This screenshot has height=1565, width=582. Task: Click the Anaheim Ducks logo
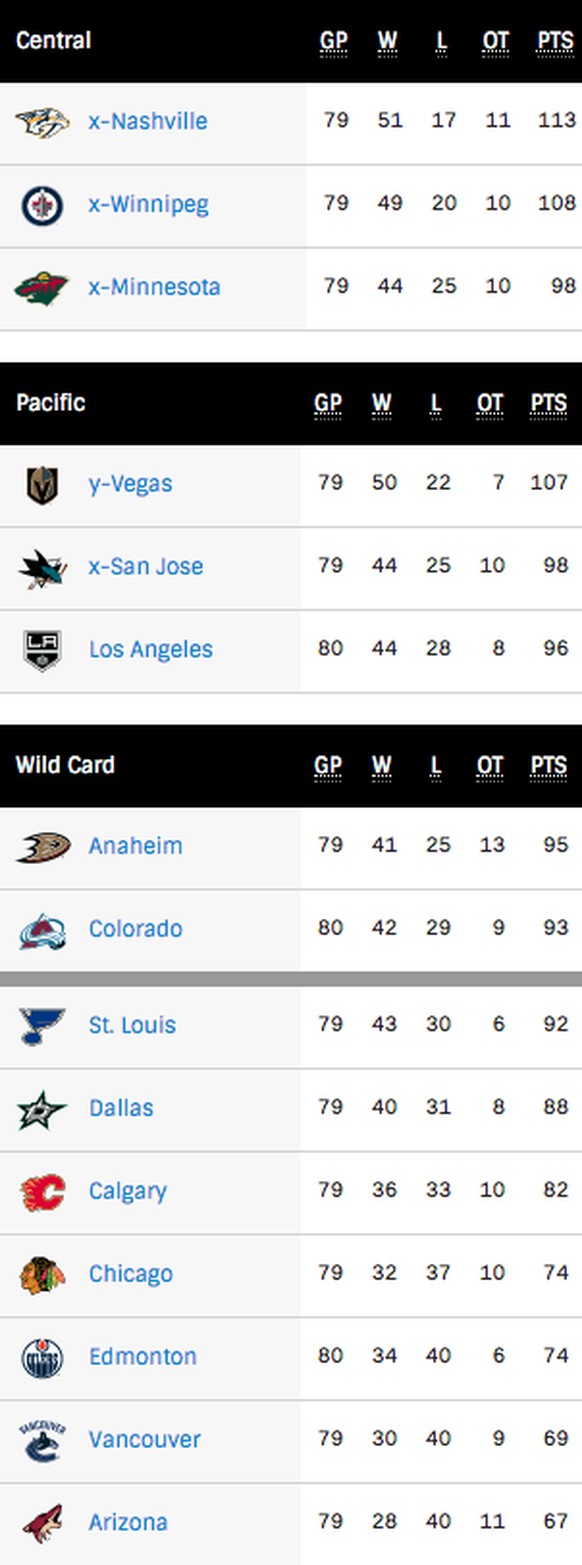click(42, 847)
